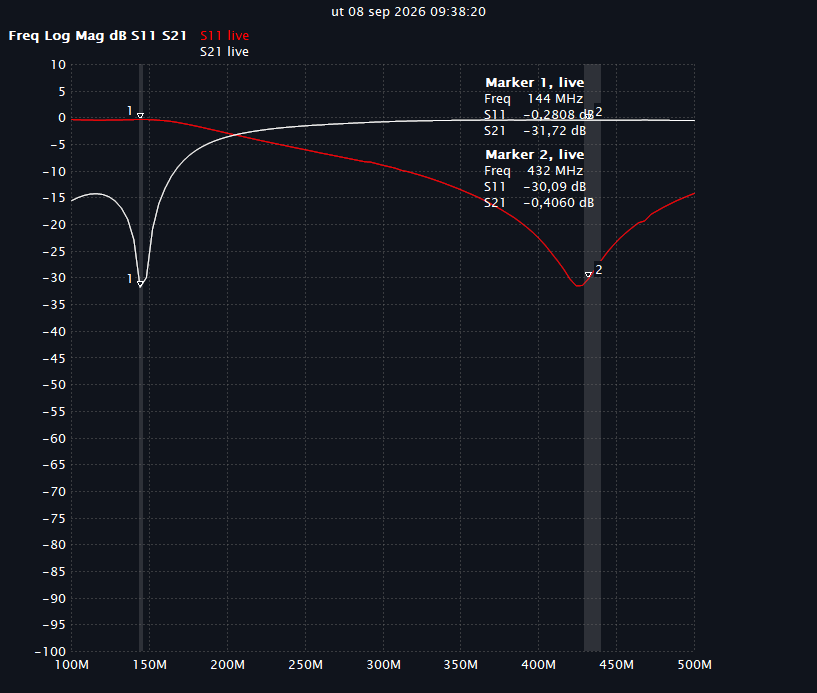Click the '10' dB axis label

tap(58, 65)
